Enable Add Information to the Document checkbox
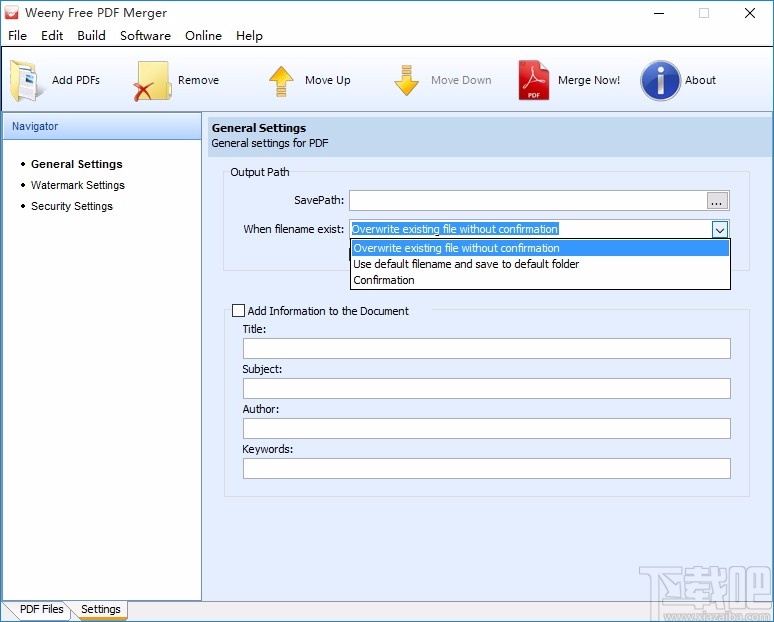This screenshot has width=774, height=622. (x=238, y=311)
